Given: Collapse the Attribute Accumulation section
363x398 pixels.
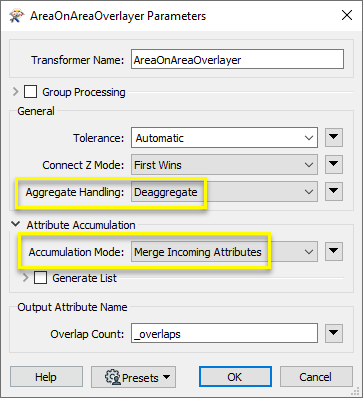Looking at the screenshot, I should pos(15,224).
